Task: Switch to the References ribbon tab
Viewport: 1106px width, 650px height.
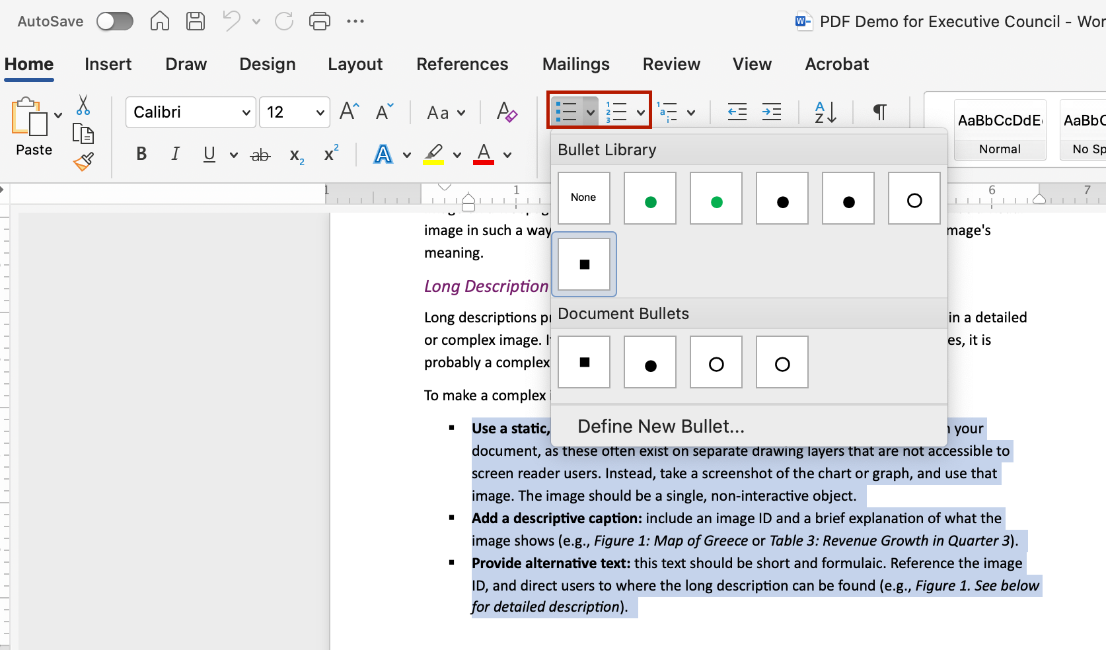Action: [462, 64]
